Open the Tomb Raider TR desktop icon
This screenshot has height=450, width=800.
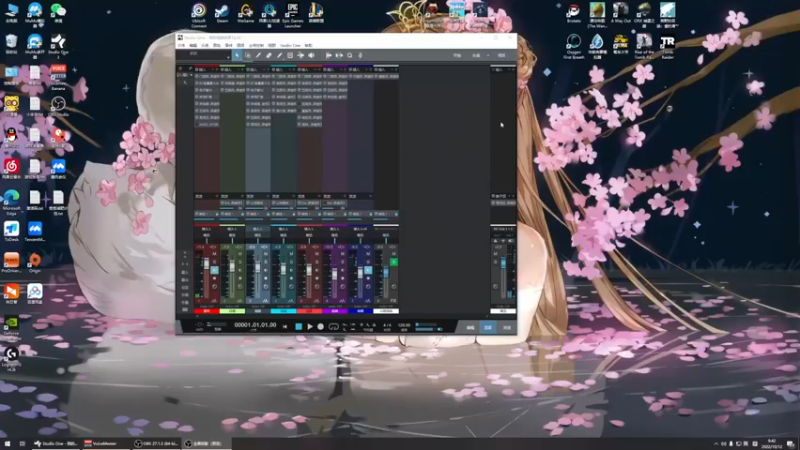point(667,47)
